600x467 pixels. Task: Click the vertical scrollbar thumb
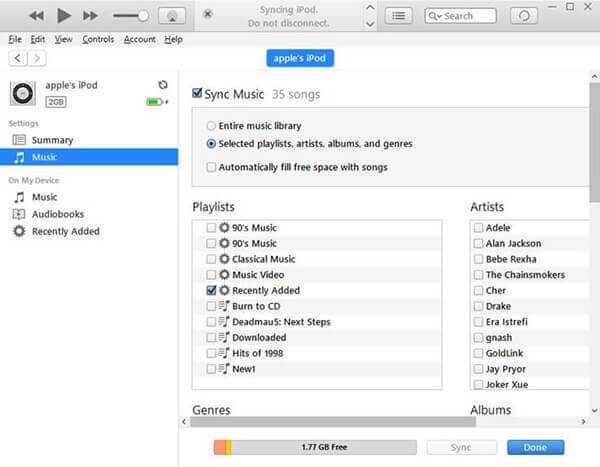pyautogui.click(x=595, y=142)
